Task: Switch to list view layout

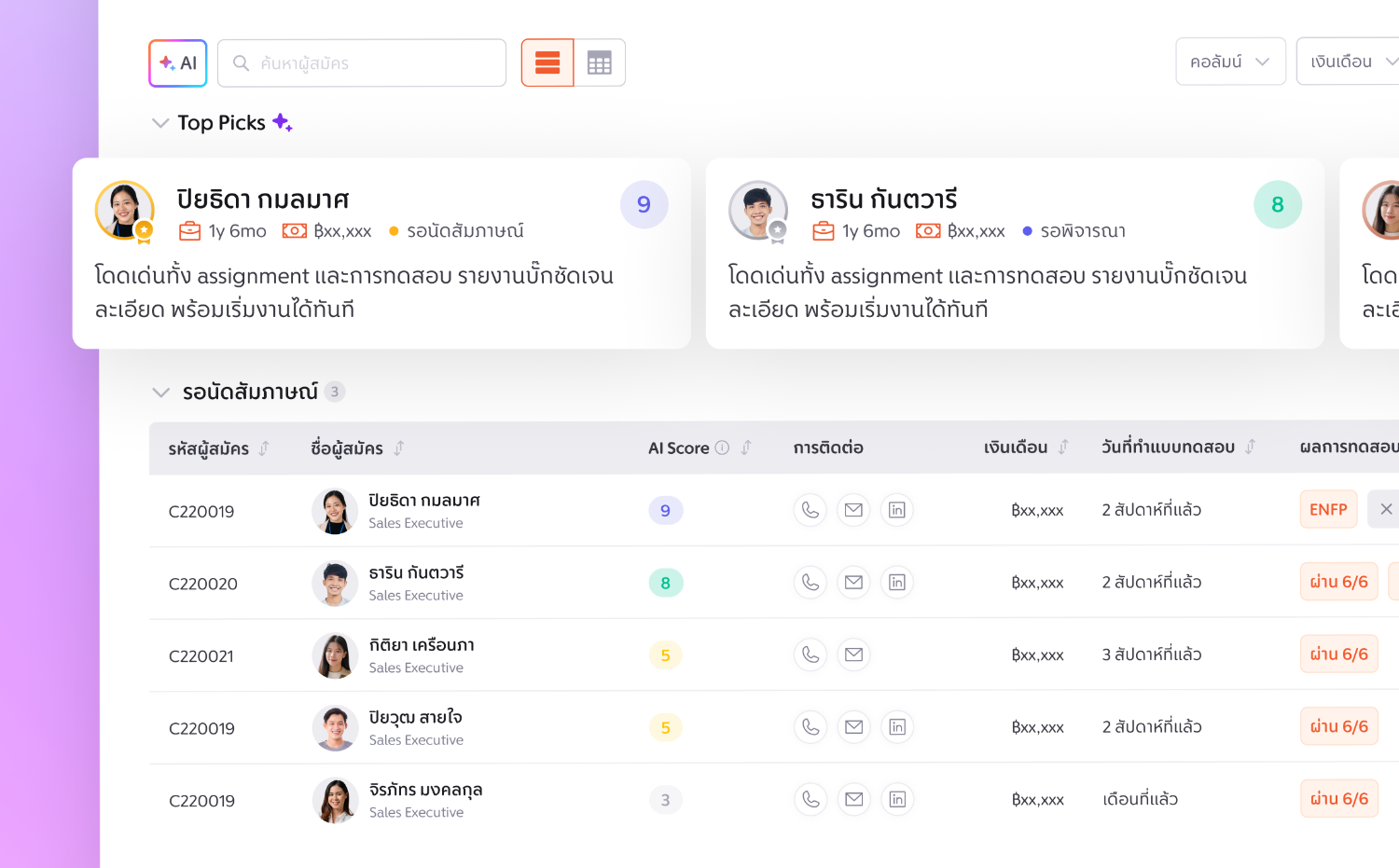Action: [547, 63]
